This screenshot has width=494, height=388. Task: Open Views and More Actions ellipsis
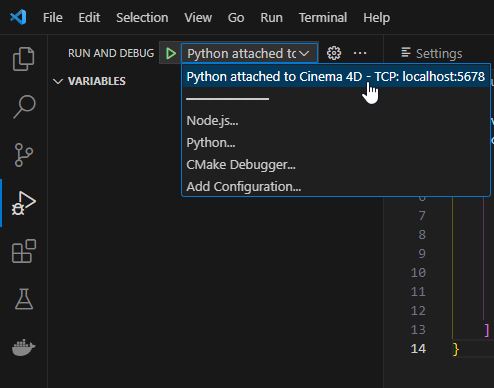click(x=360, y=53)
